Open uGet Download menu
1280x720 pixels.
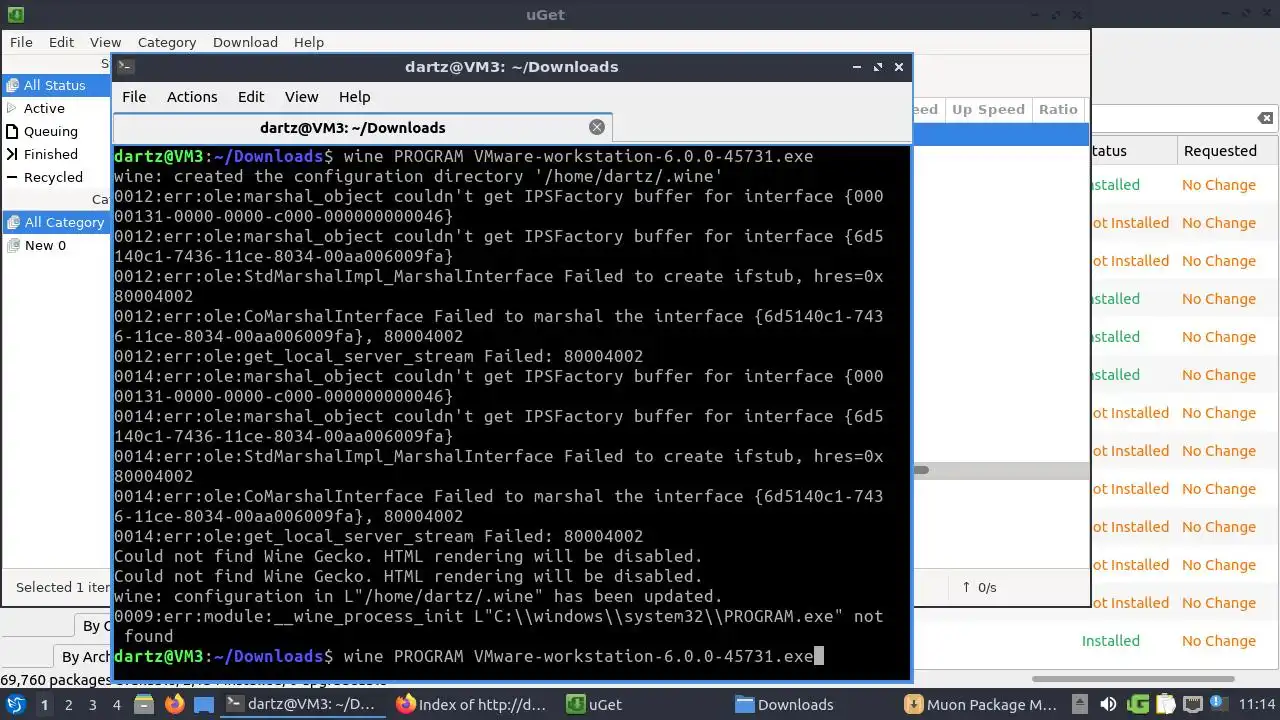[x=245, y=42]
